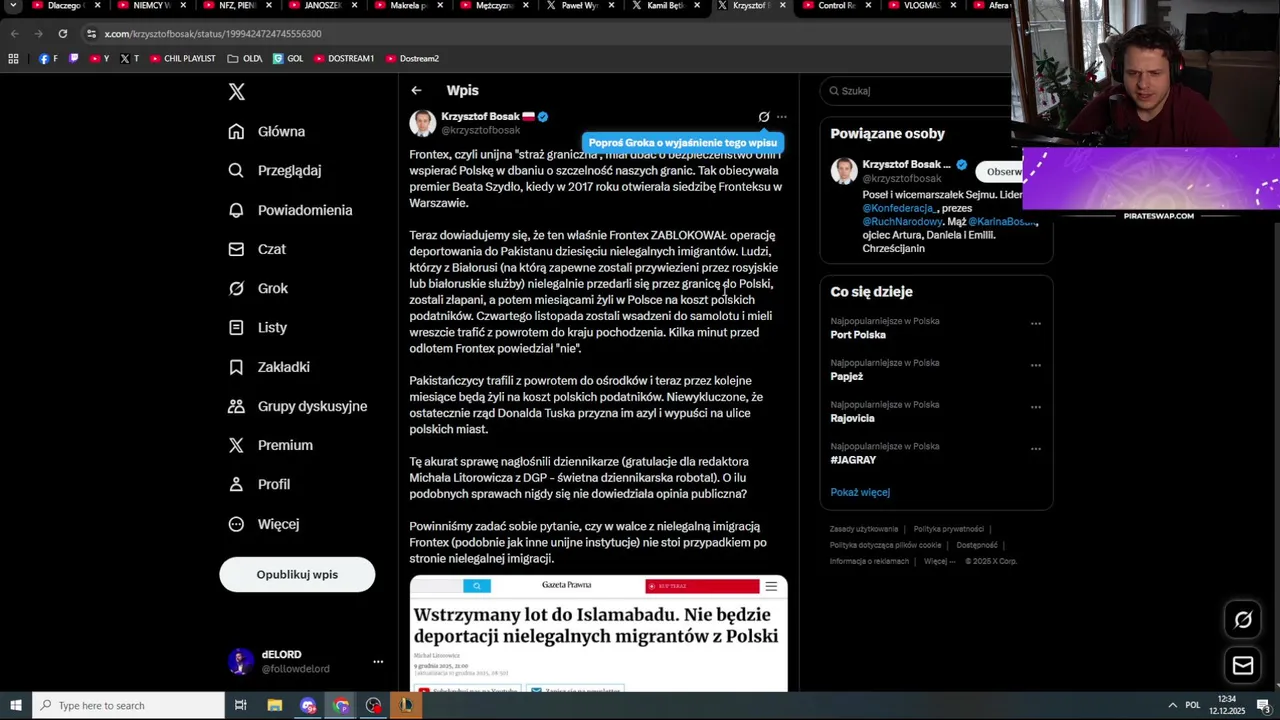The height and width of the screenshot is (720, 1280).
Task: Open Polityka prywatności footer link
Action: (948, 529)
